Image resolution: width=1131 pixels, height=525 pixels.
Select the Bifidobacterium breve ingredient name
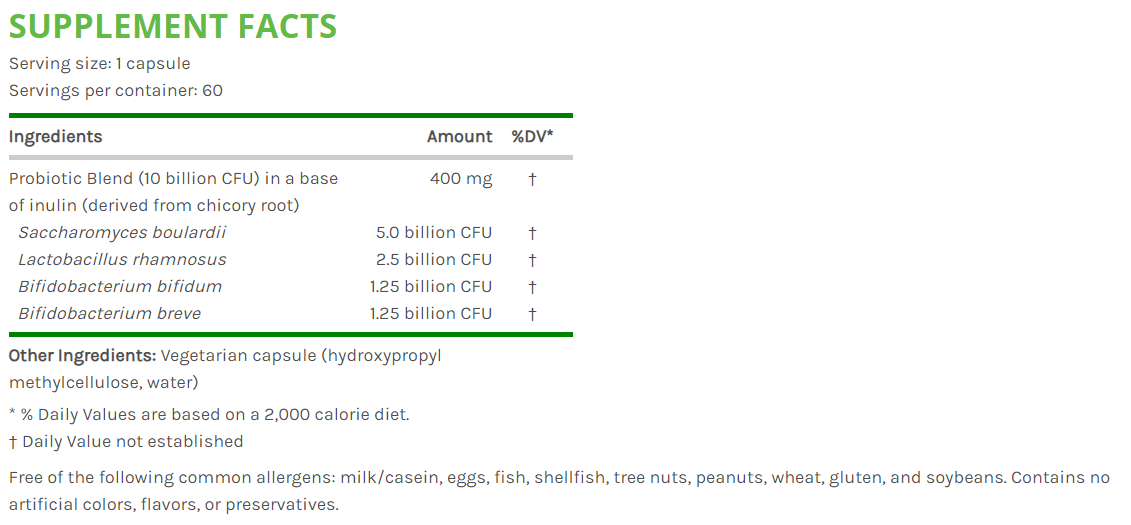[110, 314]
